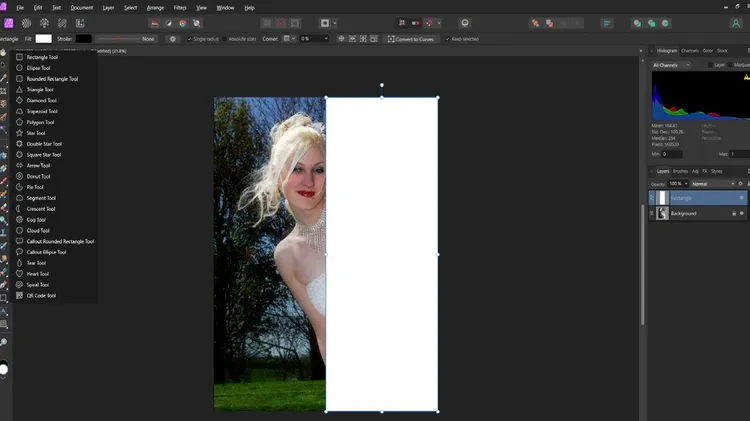
Task: Click the auto white balance color-wheel icon
Action: pos(183,23)
